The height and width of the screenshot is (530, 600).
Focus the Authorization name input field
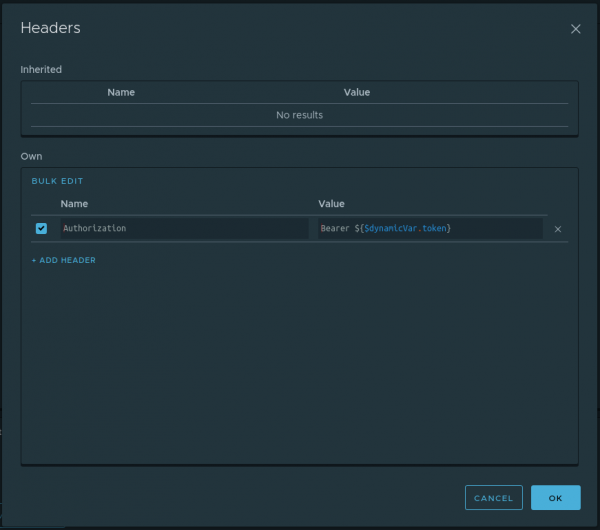click(x=183, y=228)
